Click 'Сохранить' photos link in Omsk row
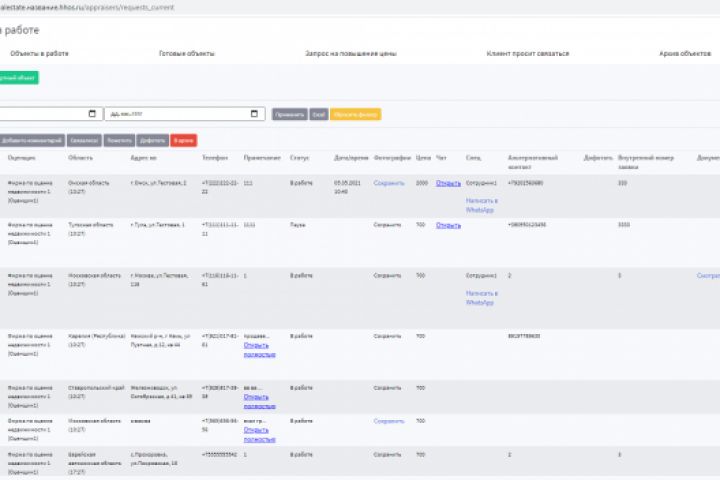The height and width of the screenshot is (480, 720). [388, 183]
